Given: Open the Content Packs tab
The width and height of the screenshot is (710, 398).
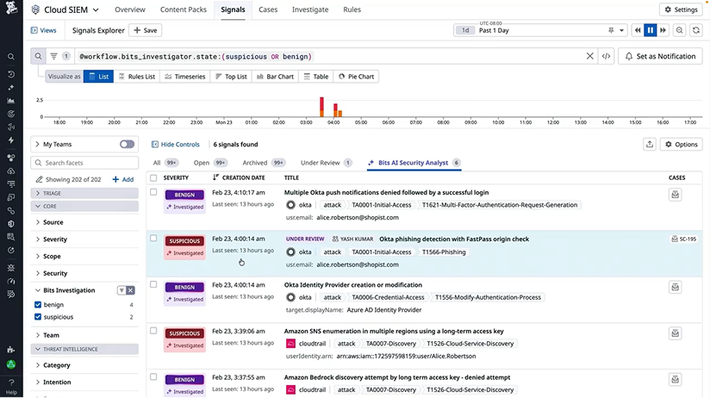Looking at the screenshot, I should (x=183, y=10).
